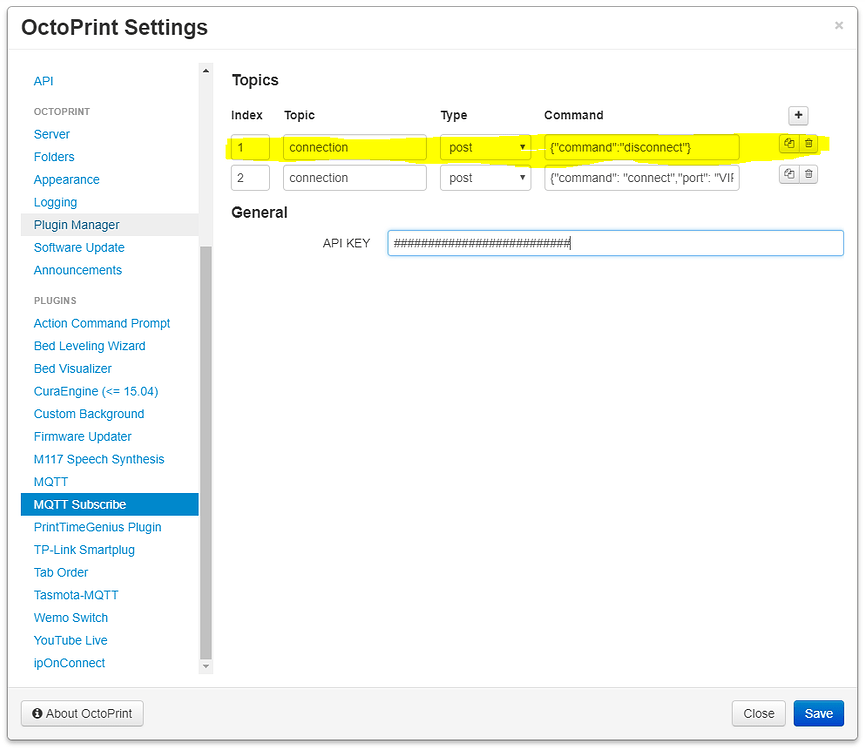
Task: Select the Tasmota-MQTT plugin entry
Action: click(76, 594)
